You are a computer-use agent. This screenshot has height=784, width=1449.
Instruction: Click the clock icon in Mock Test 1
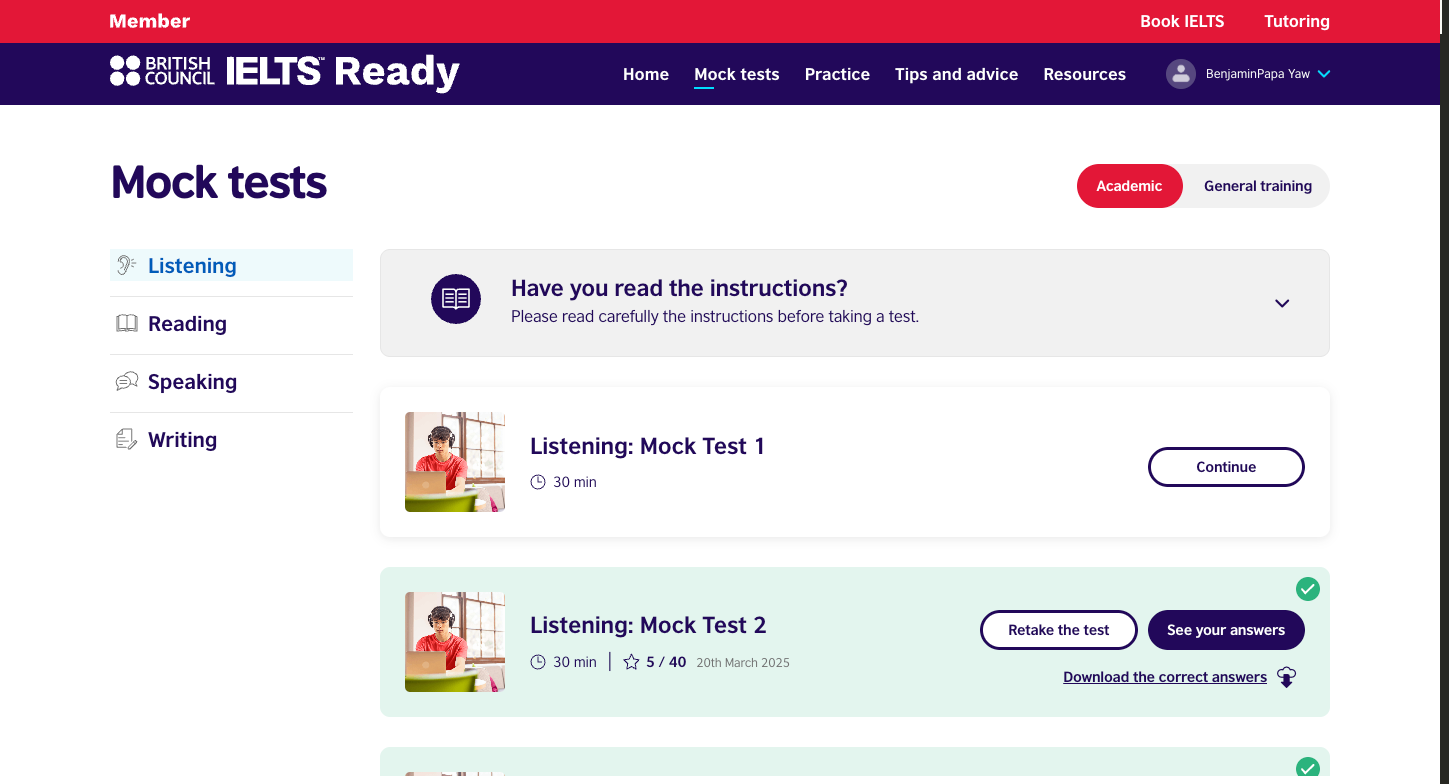pos(538,482)
